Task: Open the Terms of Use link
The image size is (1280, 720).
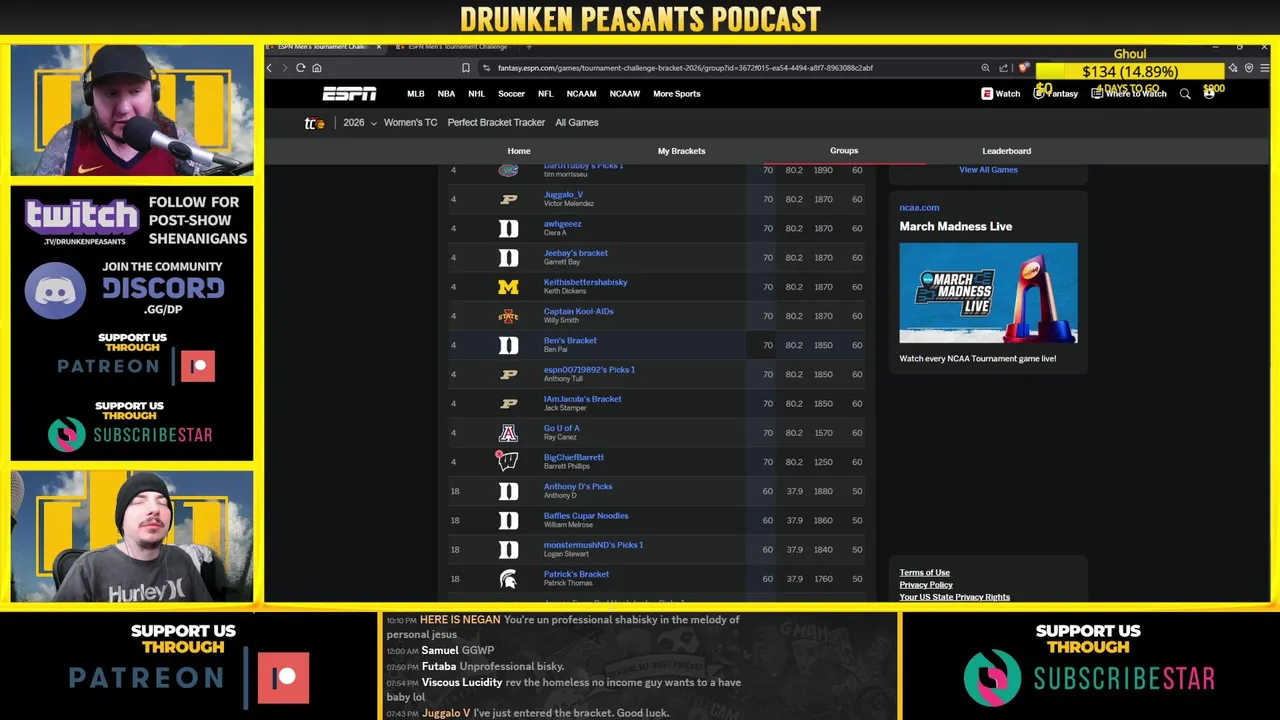Action: pos(924,573)
